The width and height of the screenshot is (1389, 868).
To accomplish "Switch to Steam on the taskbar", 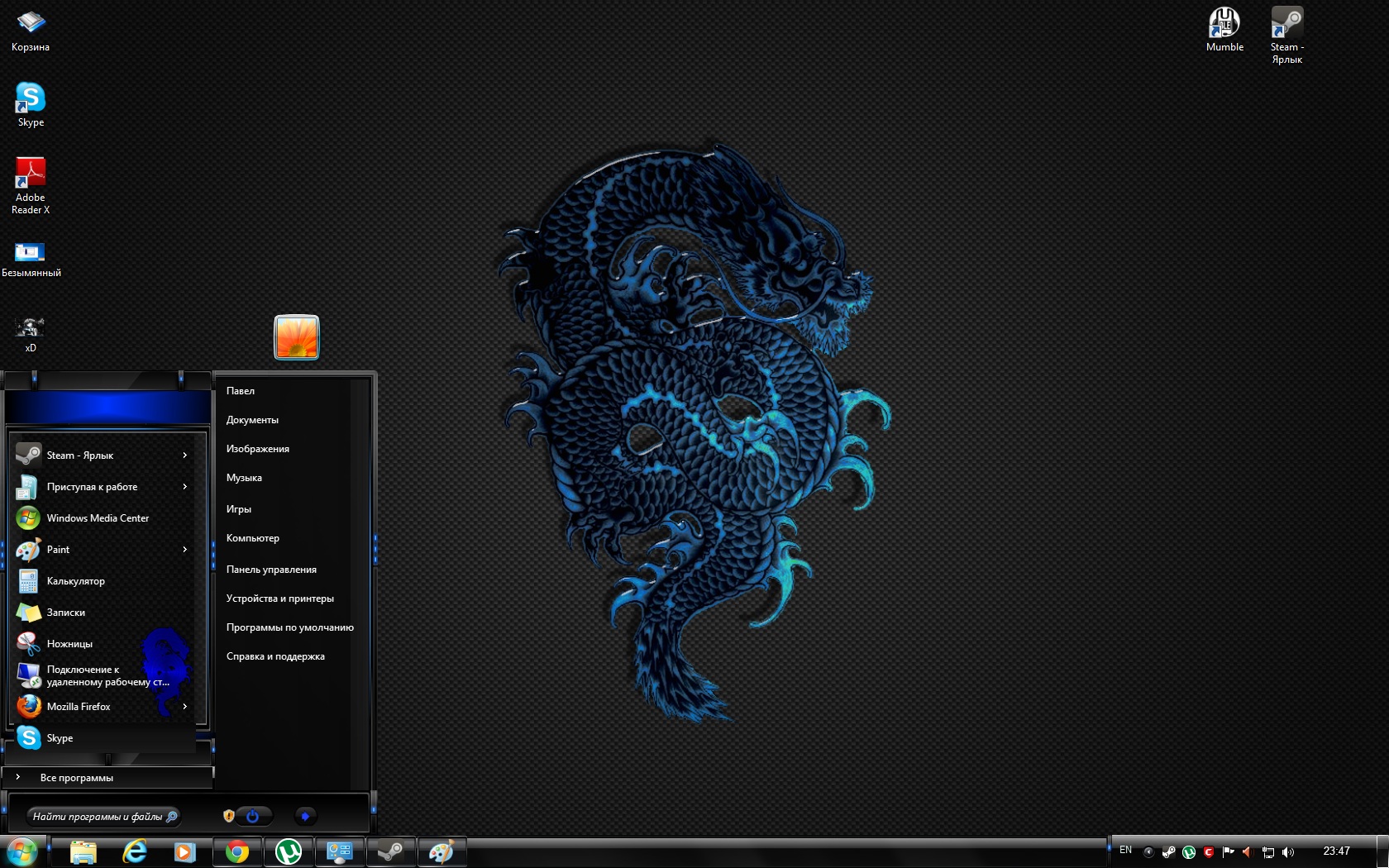I will (390, 852).
